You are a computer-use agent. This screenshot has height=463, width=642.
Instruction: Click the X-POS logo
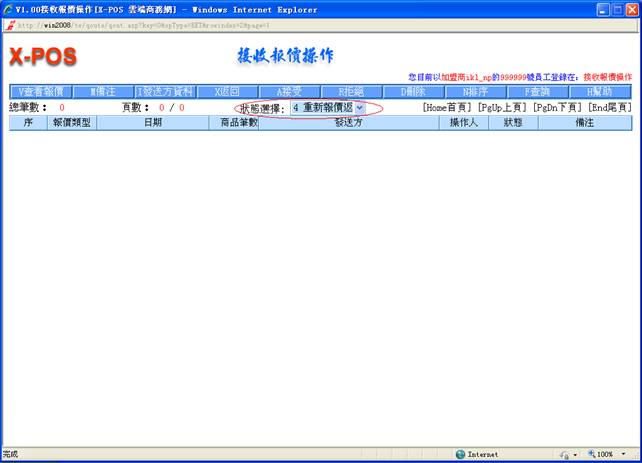coord(42,54)
